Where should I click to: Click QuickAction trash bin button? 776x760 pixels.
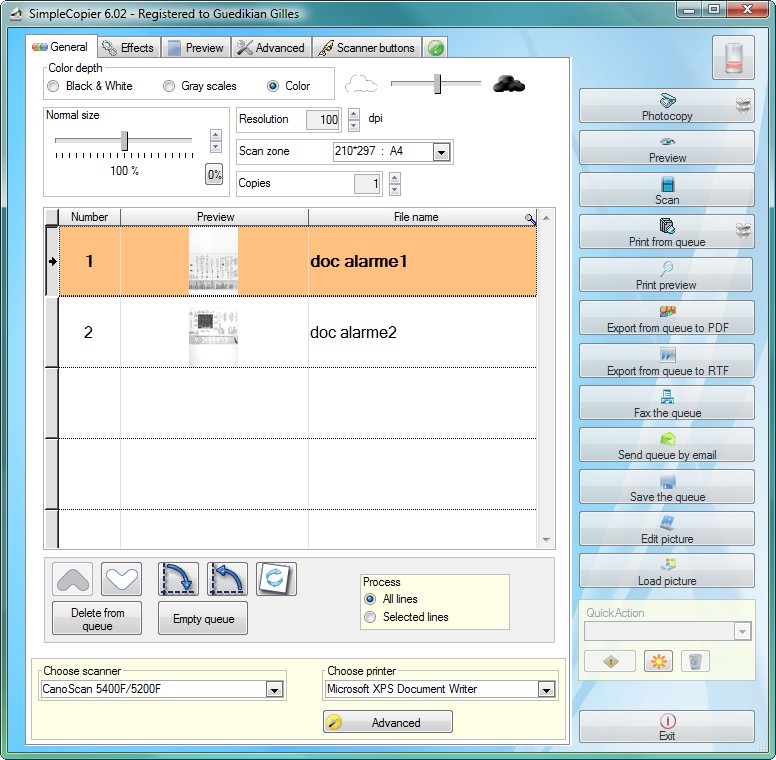[x=695, y=662]
